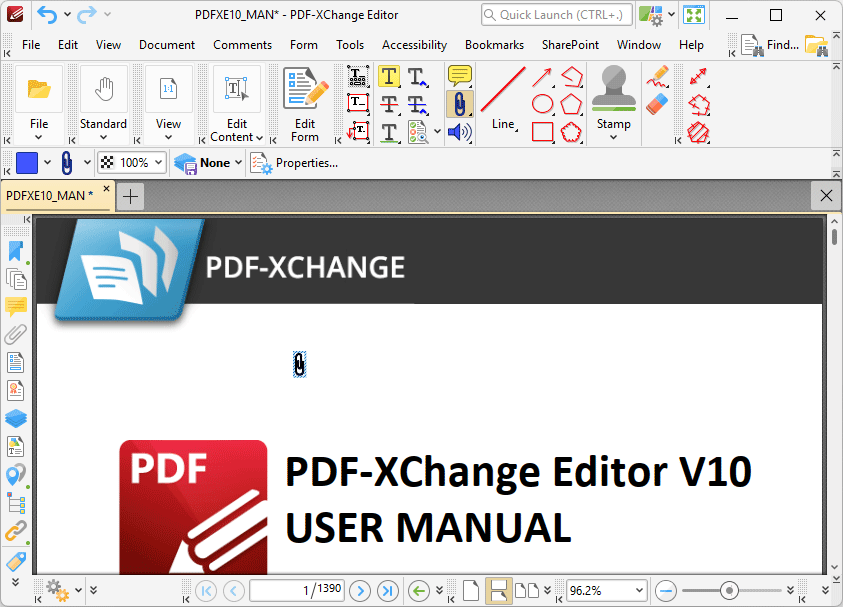Select the Distance measurement tool
The width and height of the screenshot is (843, 607).
point(698,76)
